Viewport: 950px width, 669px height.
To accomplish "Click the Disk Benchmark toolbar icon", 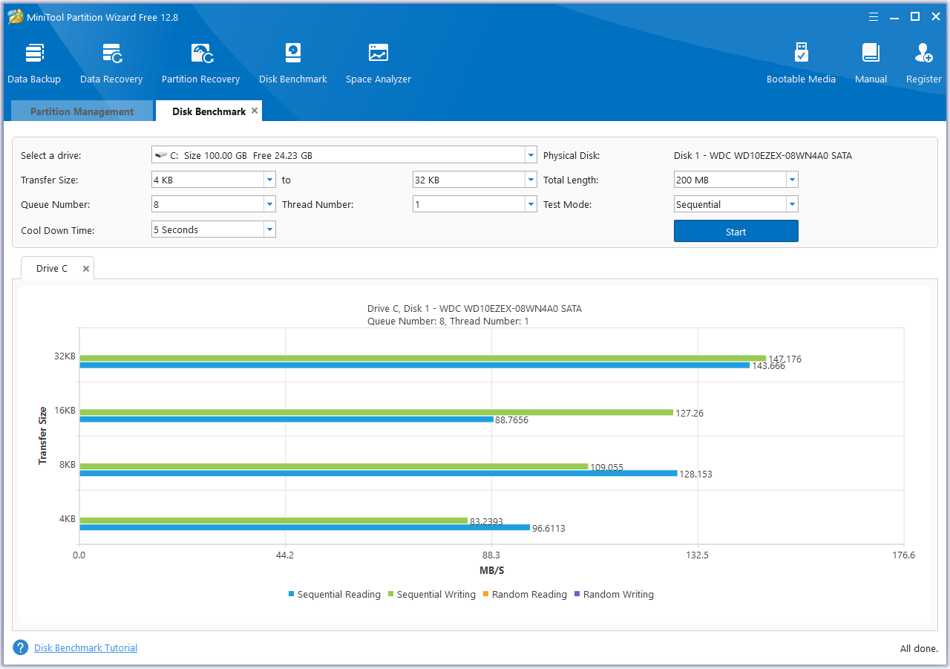I will pyautogui.click(x=292, y=63).
